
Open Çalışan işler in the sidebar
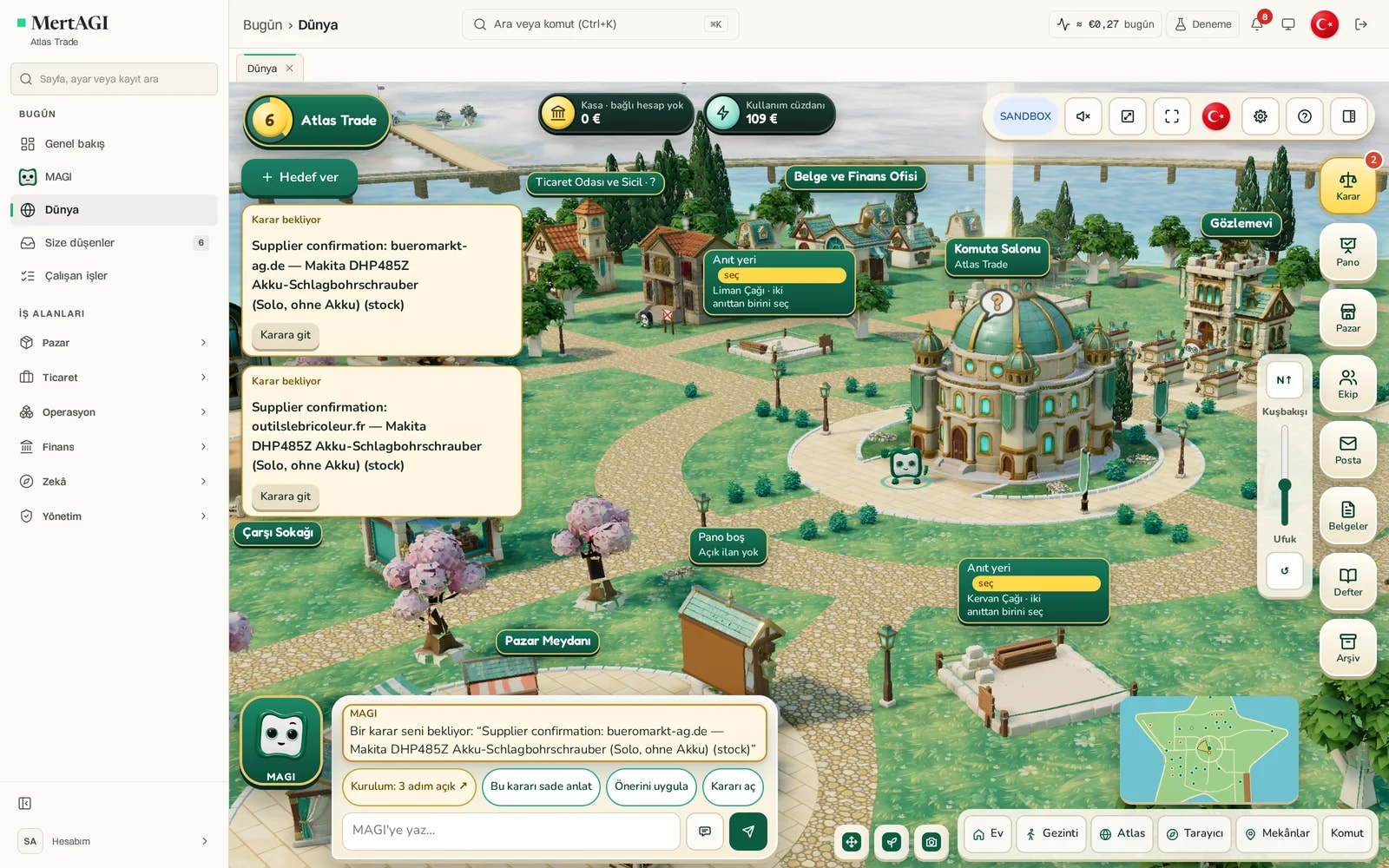click(114, 276)
